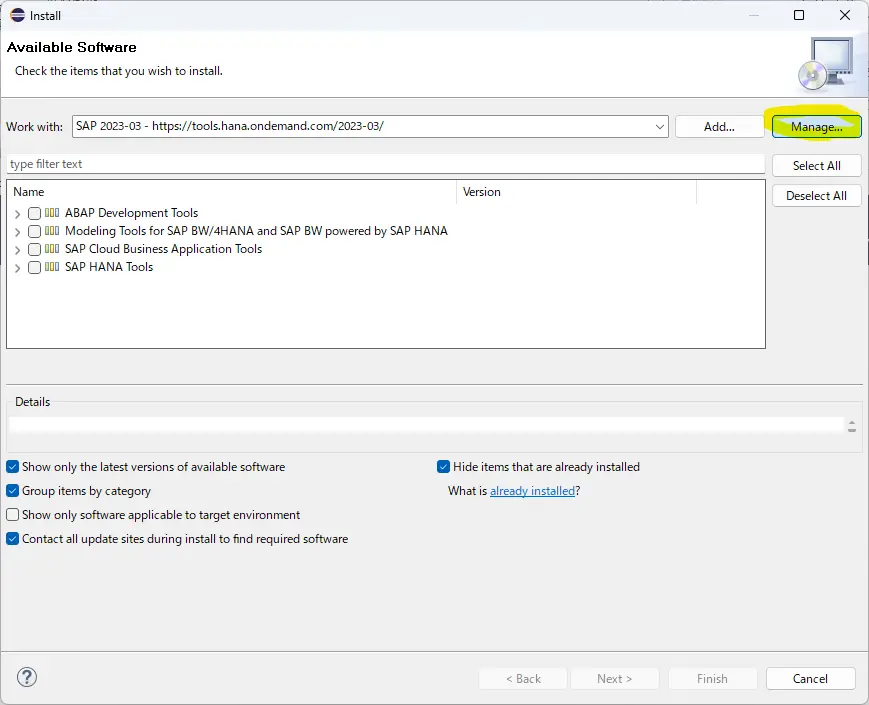869x705 pixels.
Task: Check the SAP Cloud Business Application Tools checkbox
Action: [x=34, y=249]
